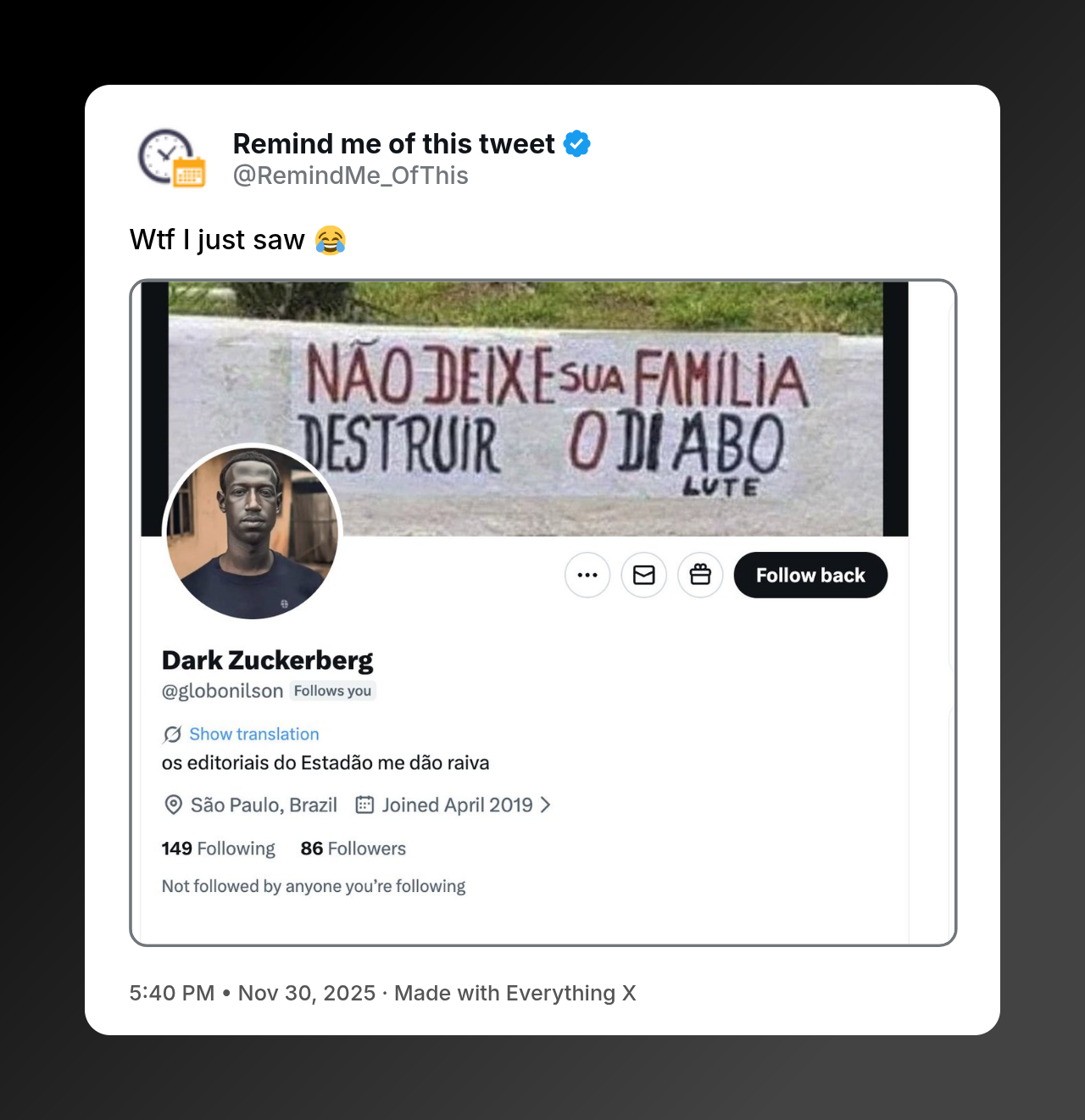Image resolution: width=1085 pixels, height=1120 pixels.
Task: Send a direct message via the envelope icon
Action: pos(643,575)
